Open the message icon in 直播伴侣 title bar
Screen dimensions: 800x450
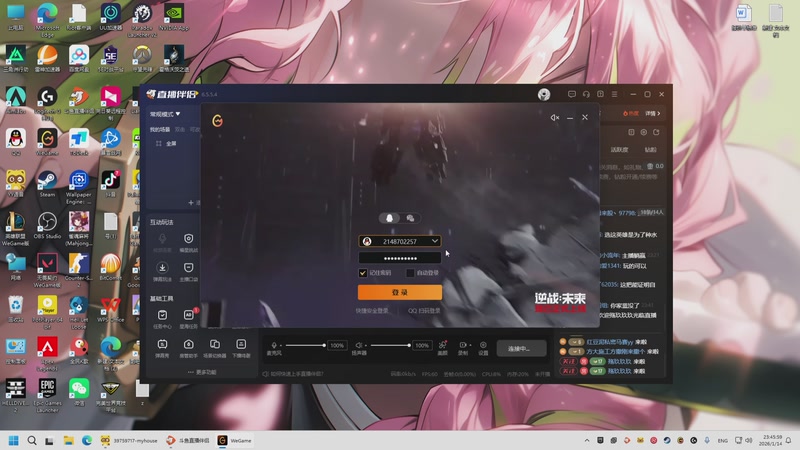pyautogui.click(x=571, y=94)
